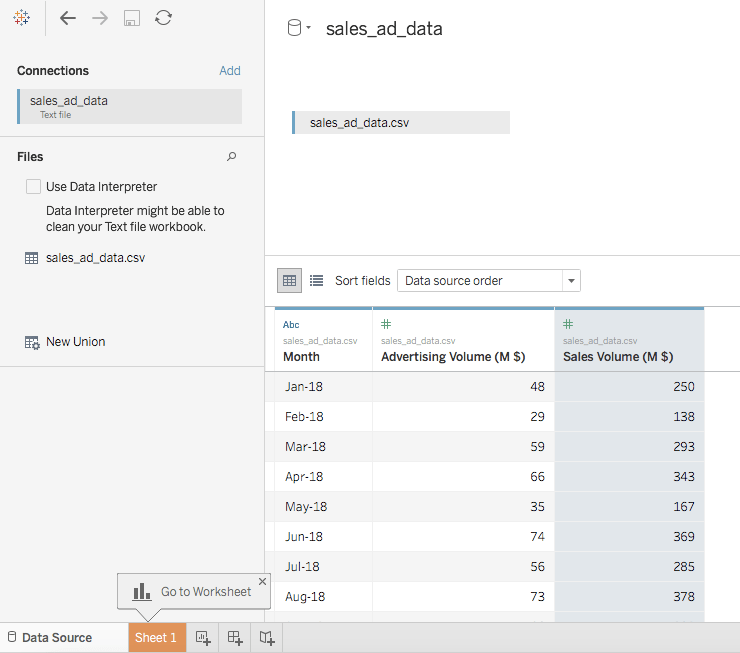
Task: Add a new dashboard
Action: point(235,637)
